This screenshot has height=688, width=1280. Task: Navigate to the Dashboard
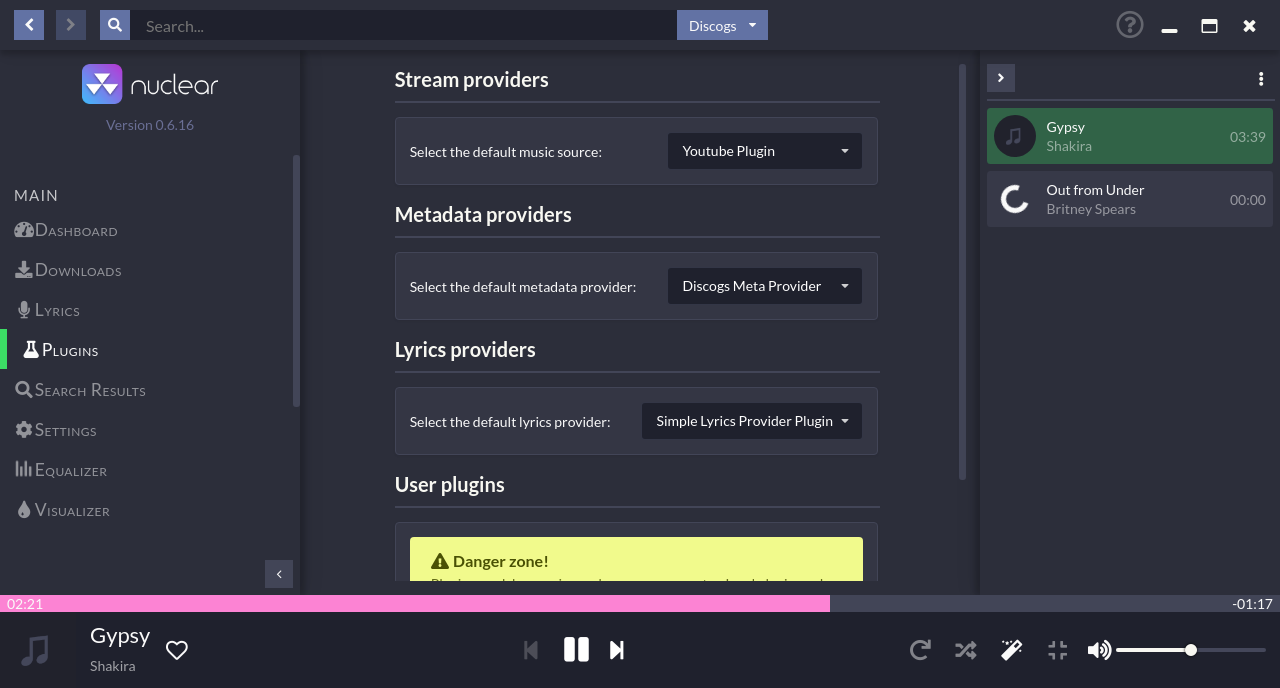coord(75,230)
